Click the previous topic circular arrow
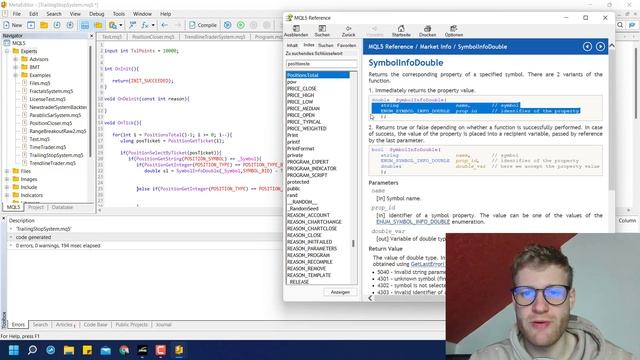The image size is (640, 360). 587,47
